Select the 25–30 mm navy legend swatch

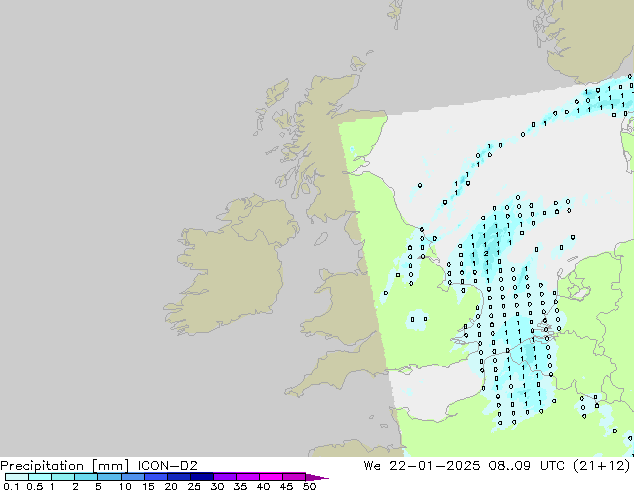coord(201,477)
